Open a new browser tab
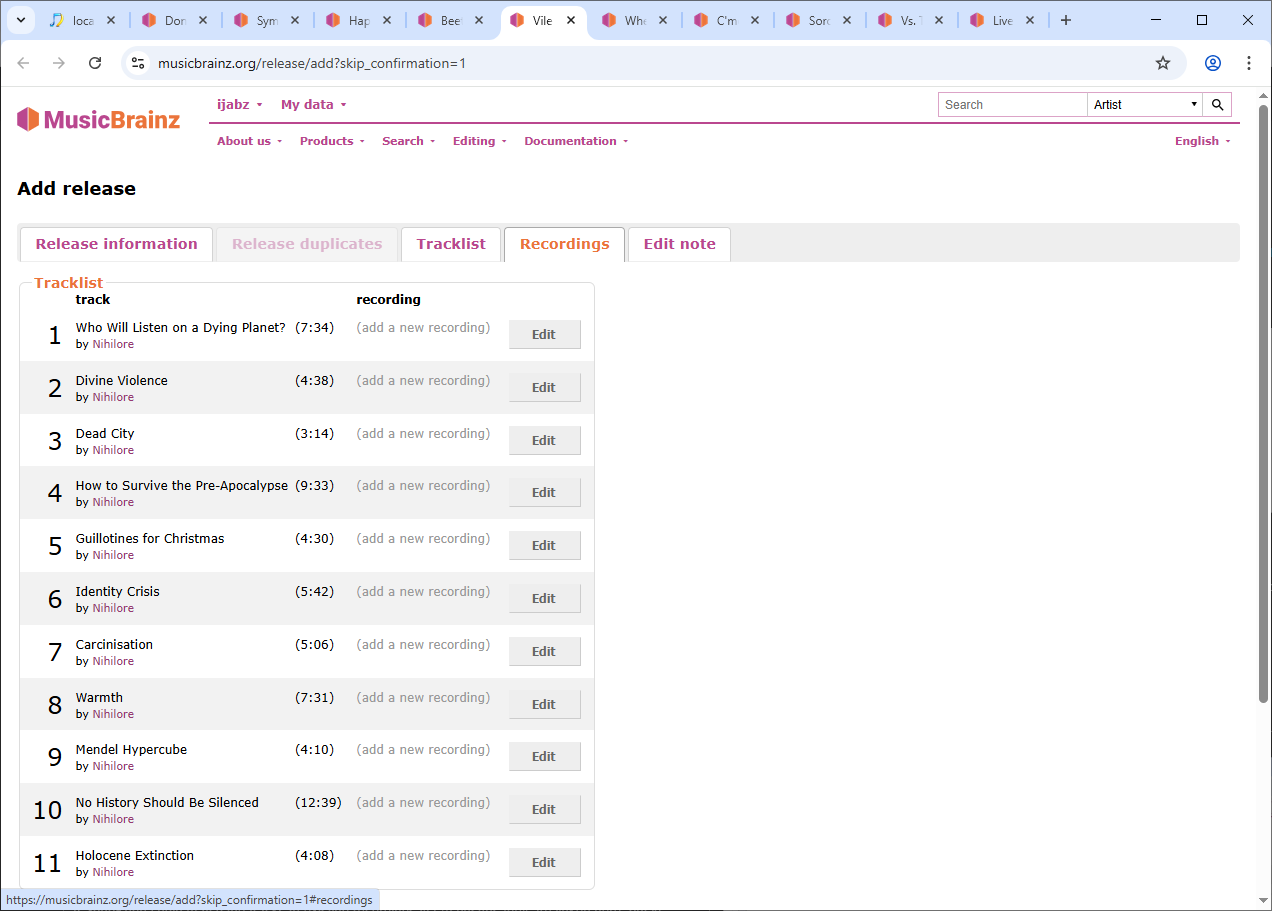Image resolution: width=1272 pixels, height=911 pixels. [1066, 20]
